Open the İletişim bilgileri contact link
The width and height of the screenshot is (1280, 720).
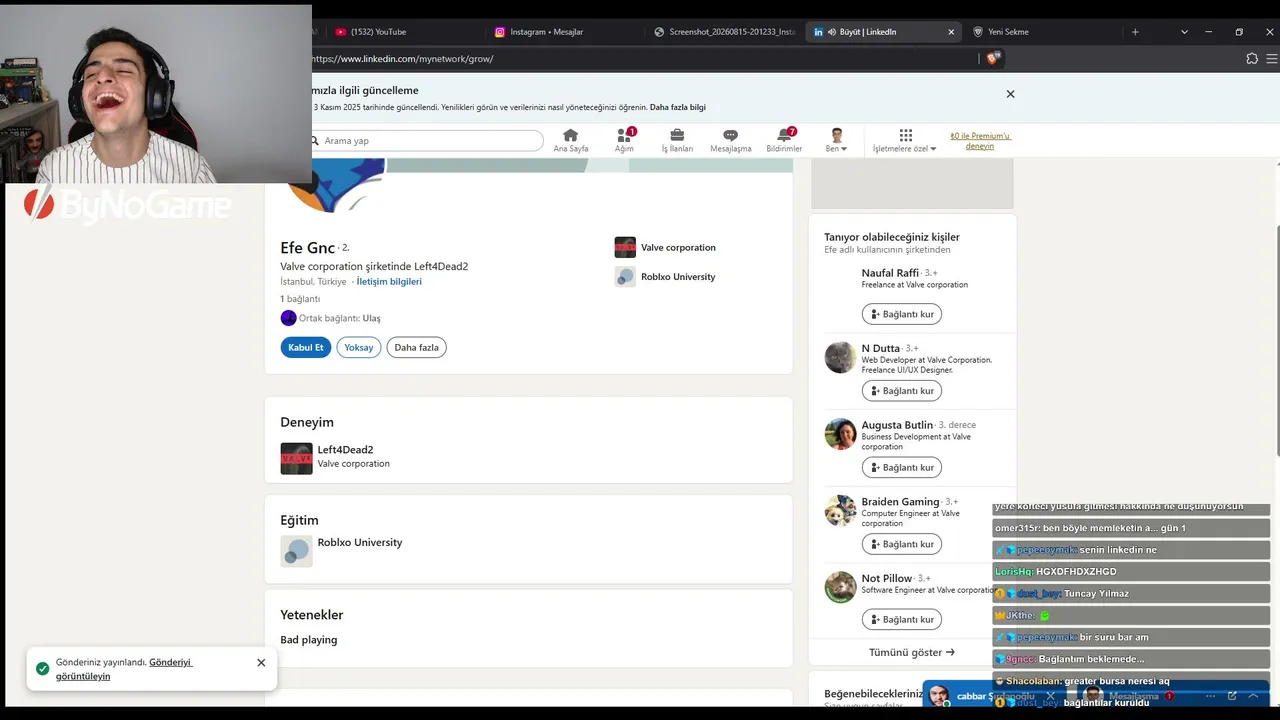[x=389, y=282]
